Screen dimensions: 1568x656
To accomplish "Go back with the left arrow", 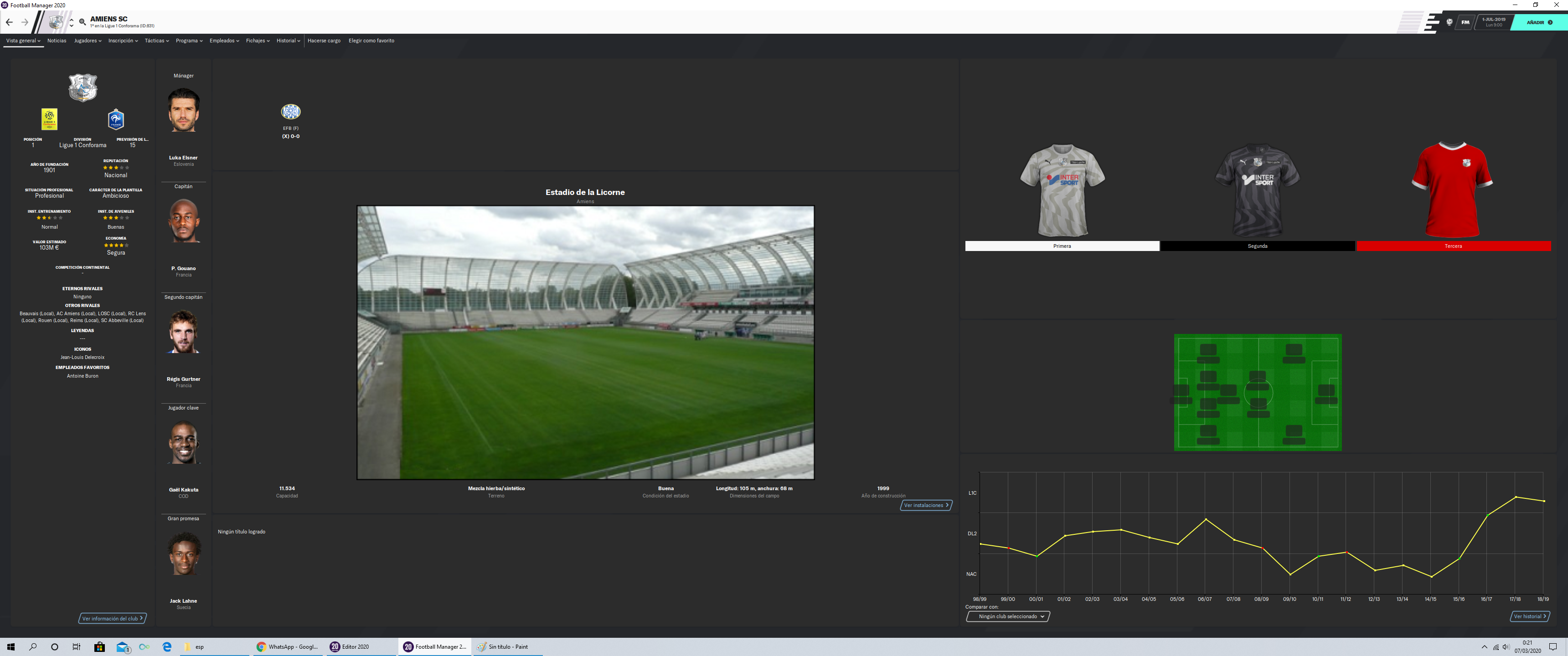I will click(x=9, y=22).
